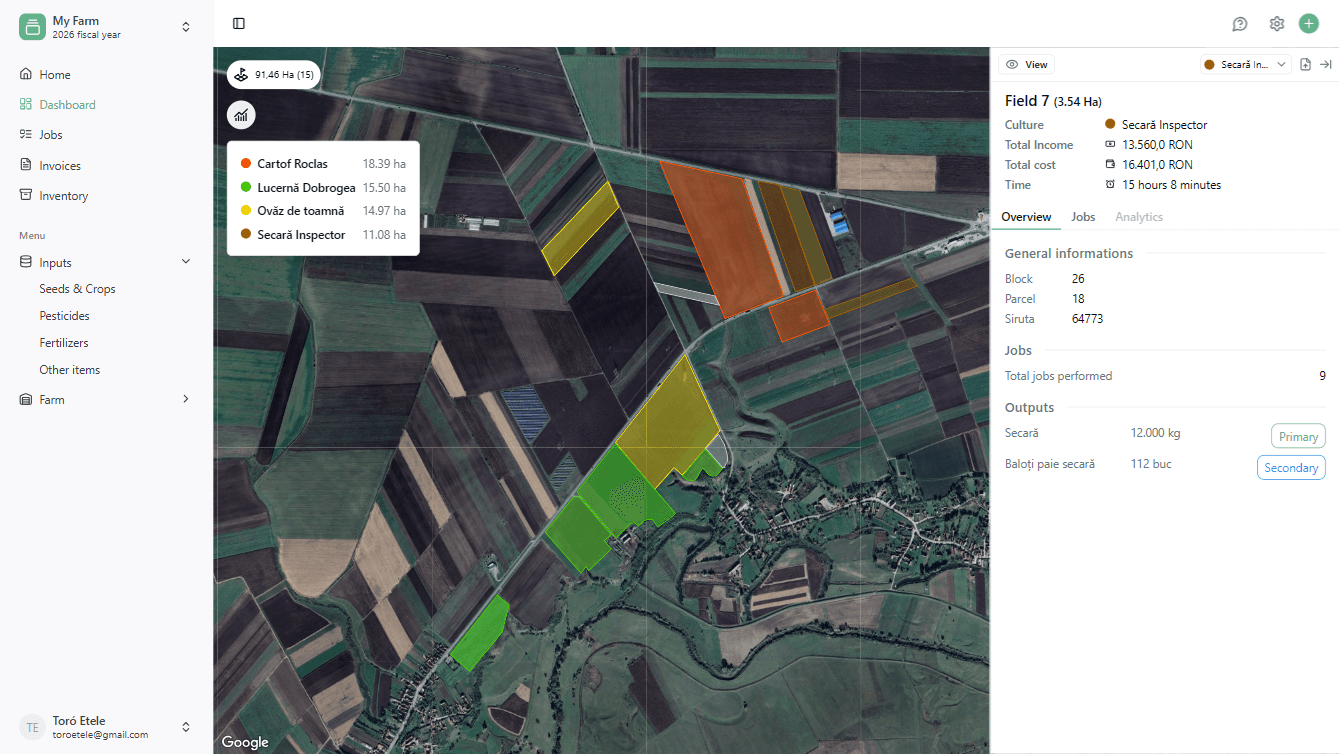Open the feedback chat bubble icon
1339x754 pixels.
point(1240,24)
